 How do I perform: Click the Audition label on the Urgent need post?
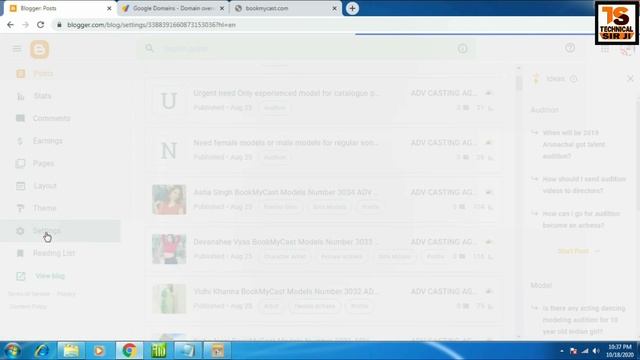274,108
